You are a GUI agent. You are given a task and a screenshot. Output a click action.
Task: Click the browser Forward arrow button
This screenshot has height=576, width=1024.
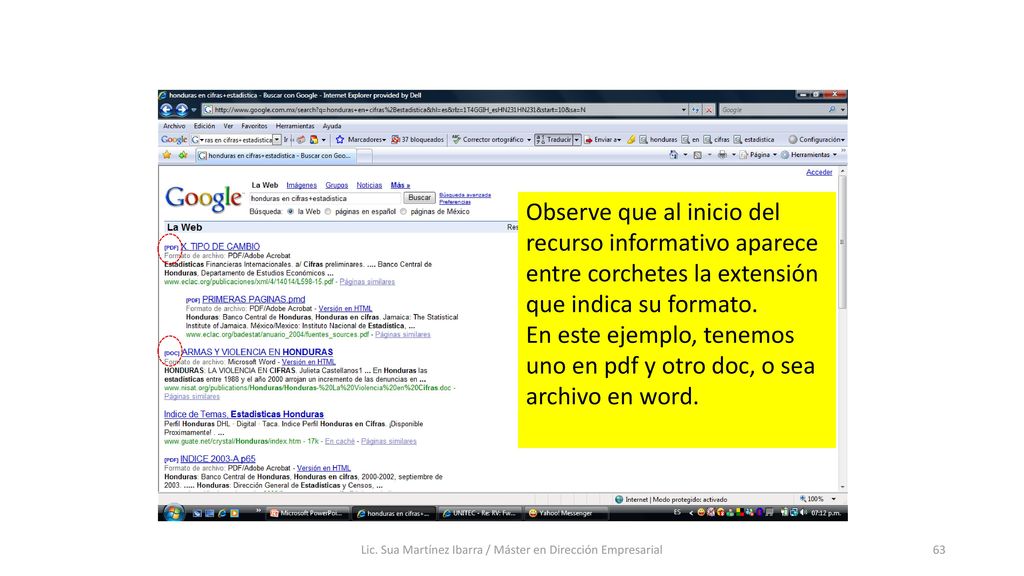tap(182, 110)
